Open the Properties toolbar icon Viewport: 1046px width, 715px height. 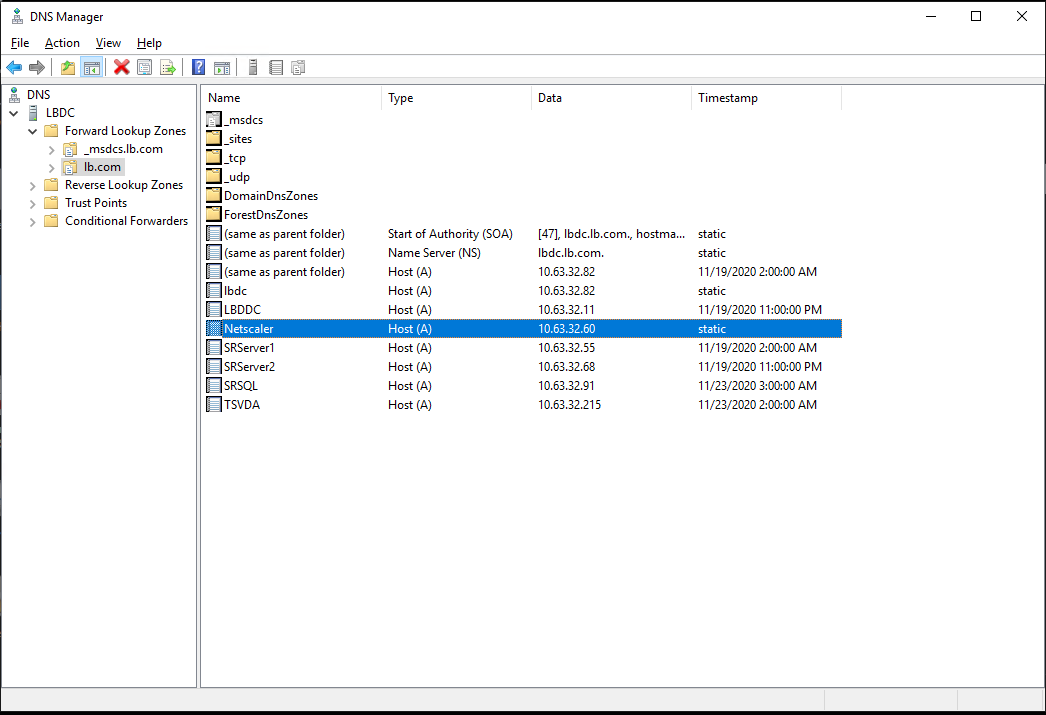(145, 67)
